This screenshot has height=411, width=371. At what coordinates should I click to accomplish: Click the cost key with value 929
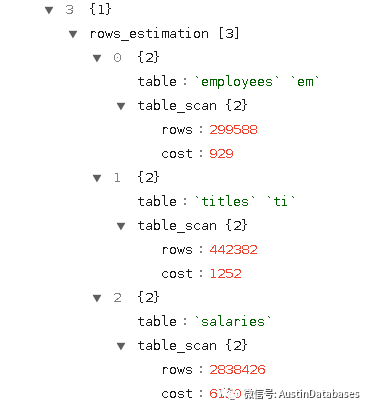pyautogui.click(x=177, y=154)
